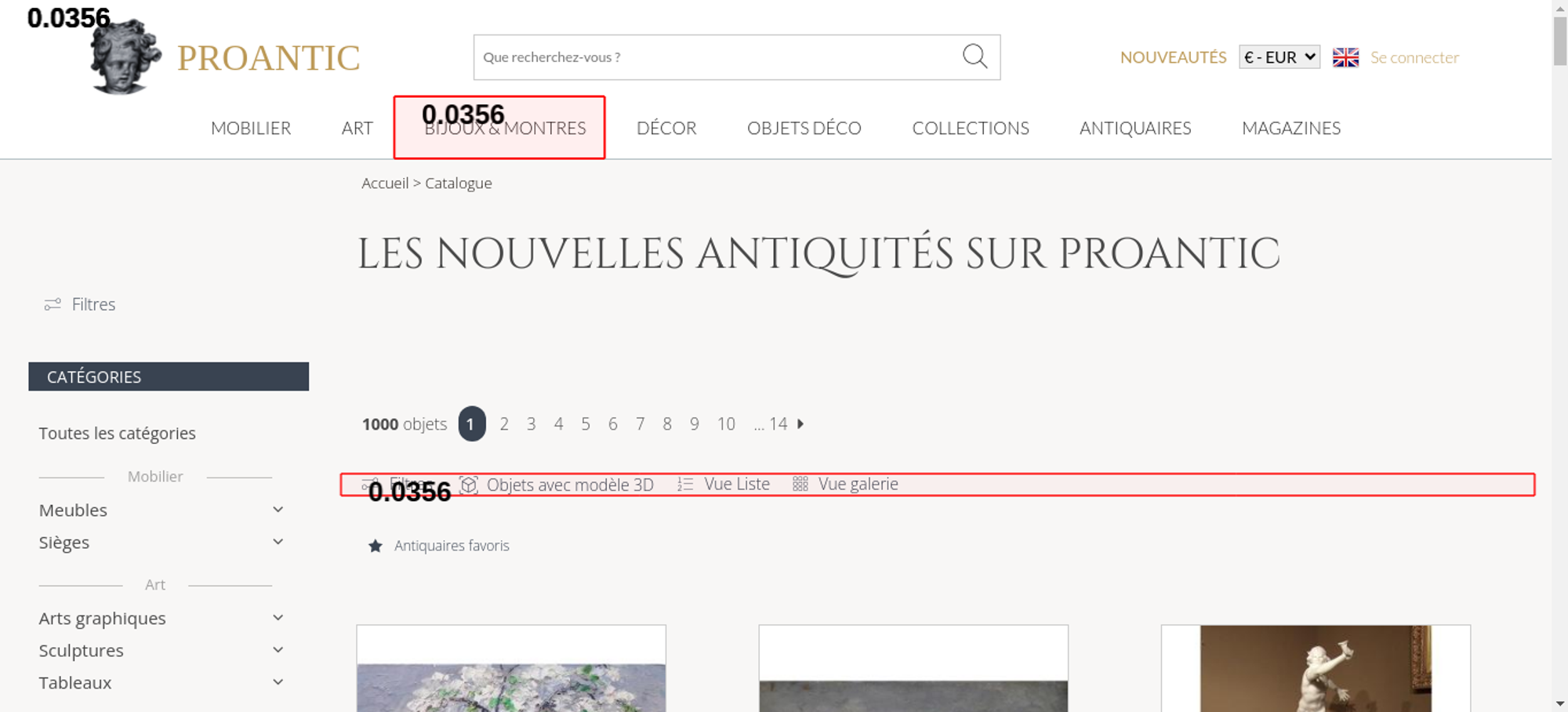Expand the Sièges category
Image resolution: width=1568 pixels, height=712 pixels.
[x=278, y=542]
